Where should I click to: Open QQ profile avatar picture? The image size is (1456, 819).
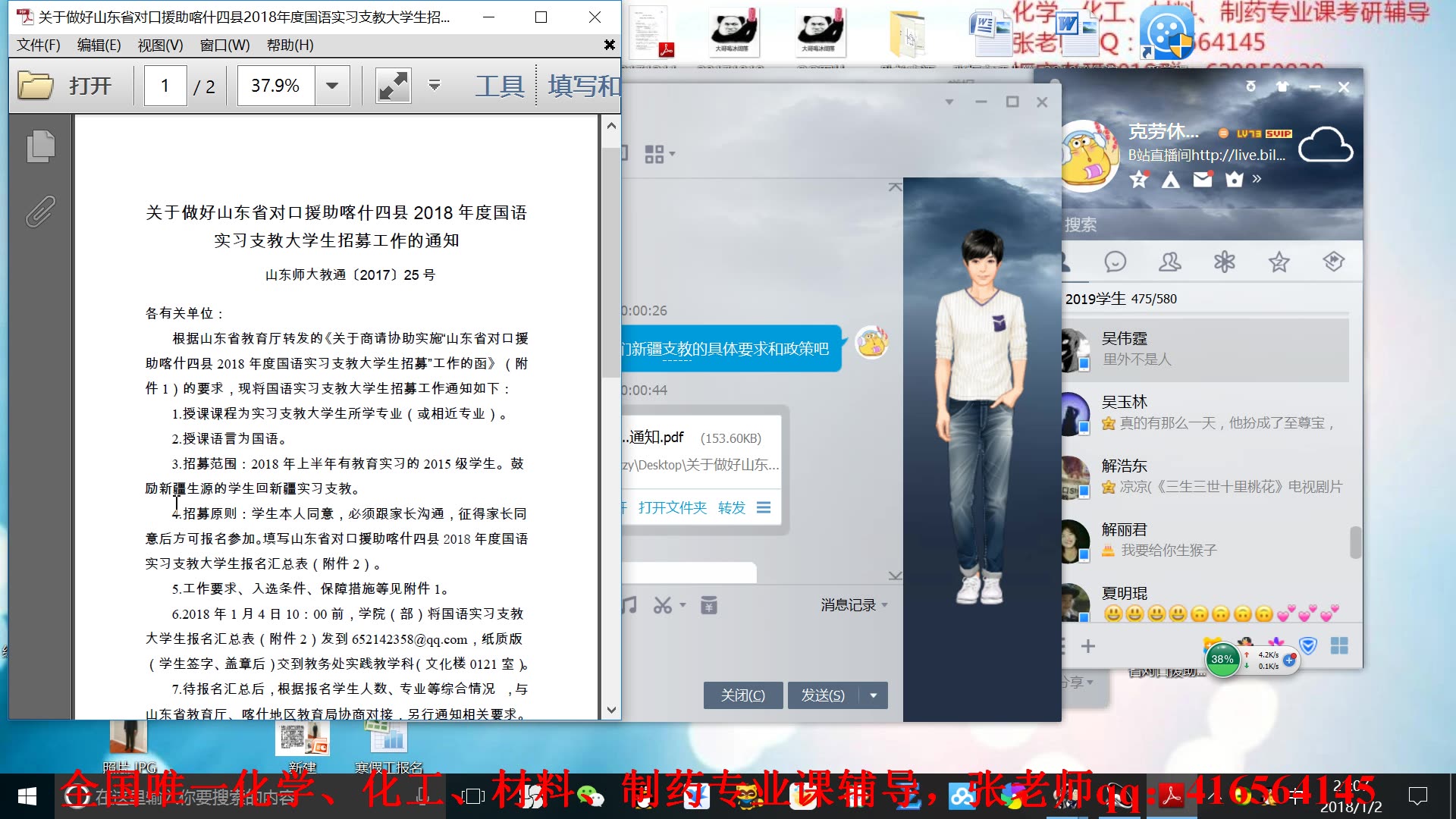1090,155
